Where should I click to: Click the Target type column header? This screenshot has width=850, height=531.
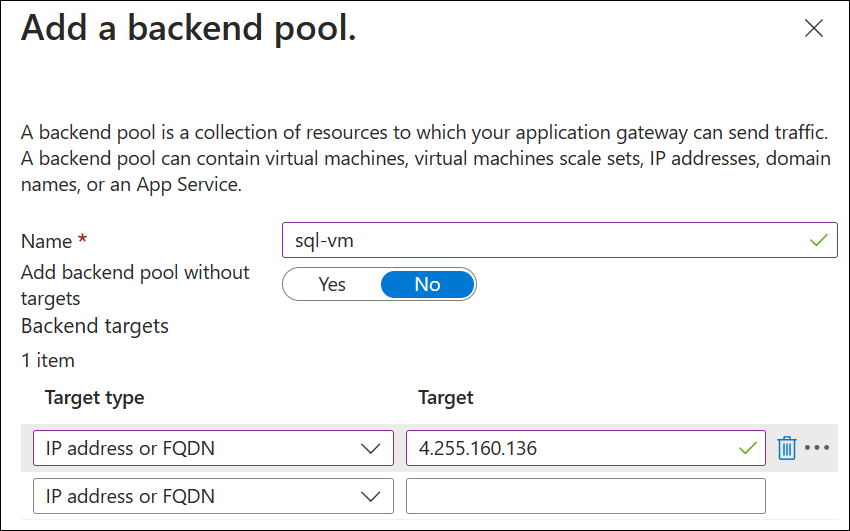95,398
